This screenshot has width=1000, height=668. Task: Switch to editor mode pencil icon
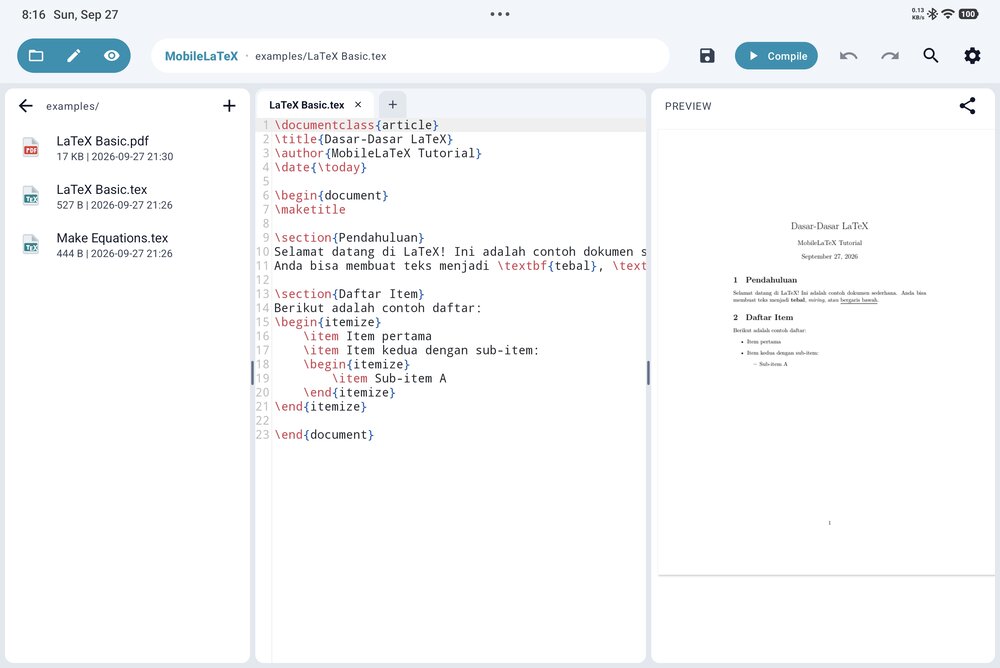(x=74, y=56)
